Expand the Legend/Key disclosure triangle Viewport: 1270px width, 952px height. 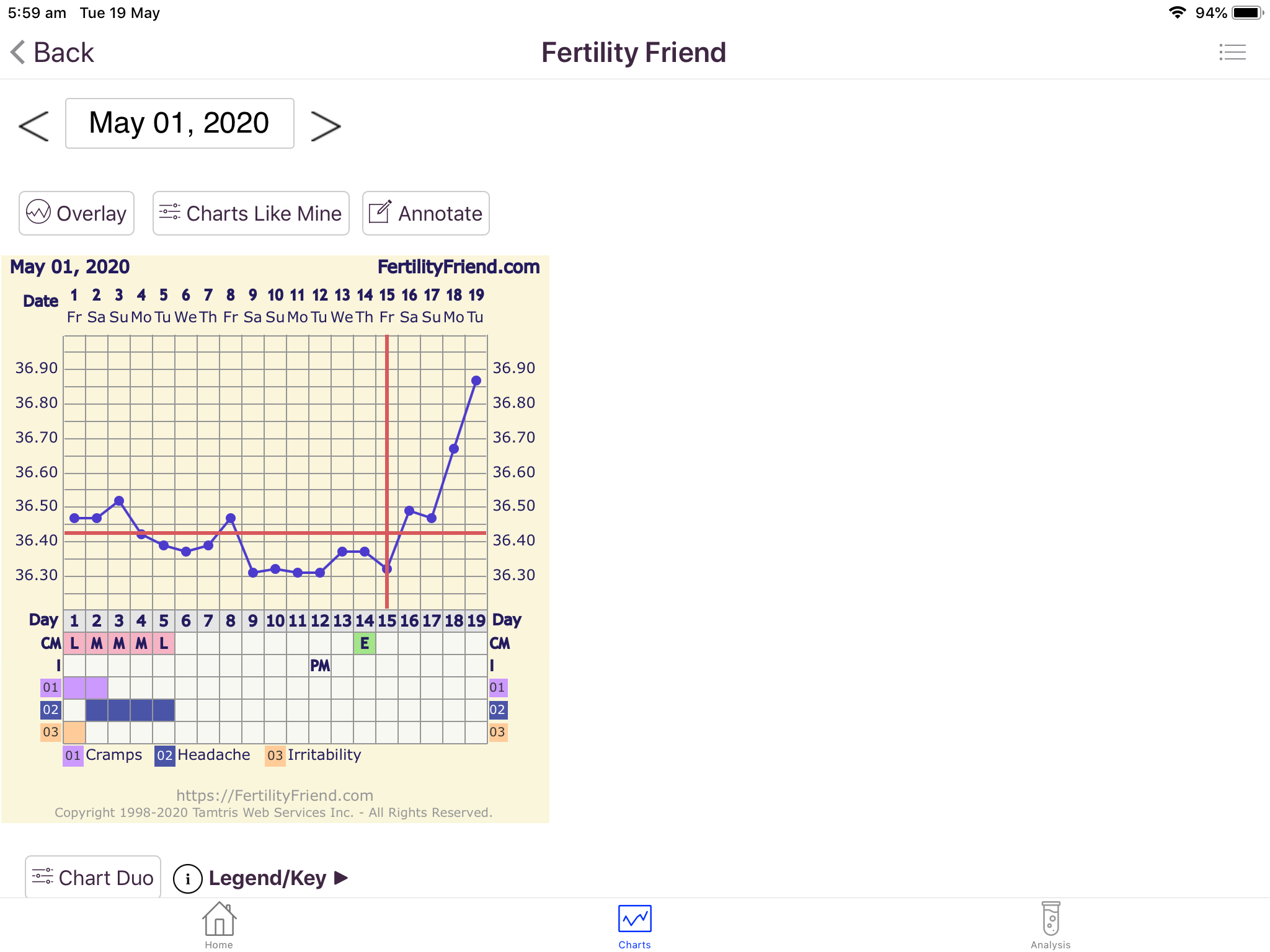tap(341, 878)
